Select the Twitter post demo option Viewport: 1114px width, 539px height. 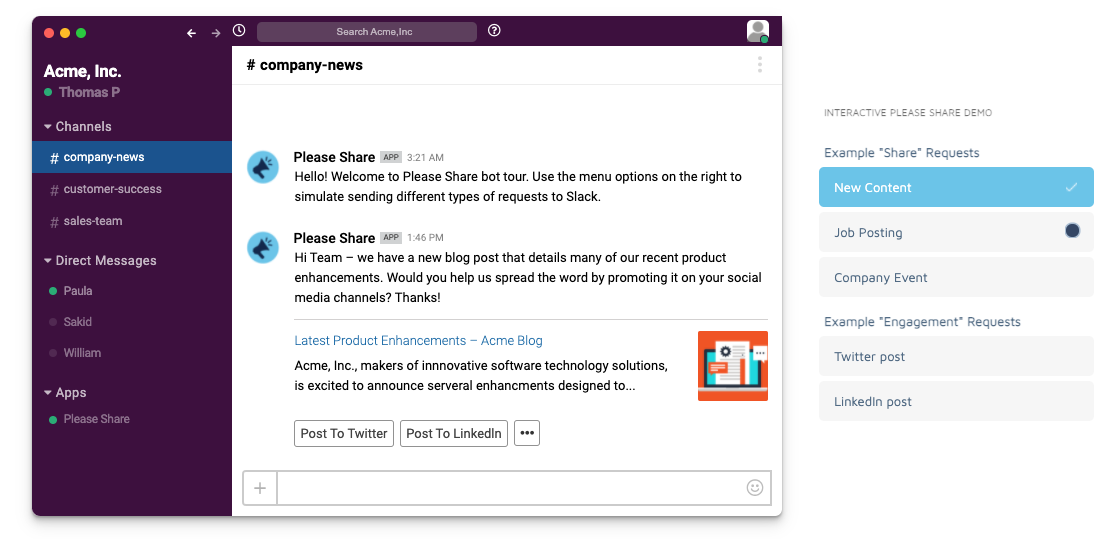point(956,356)
